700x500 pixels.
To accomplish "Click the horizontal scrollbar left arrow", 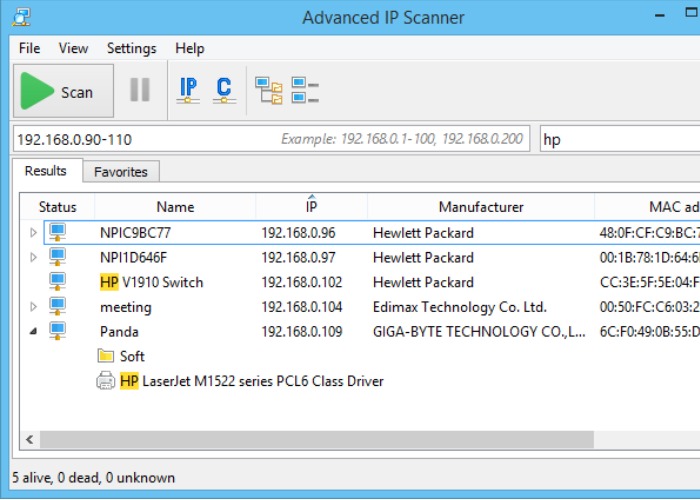I will click(x=30, y=440).
